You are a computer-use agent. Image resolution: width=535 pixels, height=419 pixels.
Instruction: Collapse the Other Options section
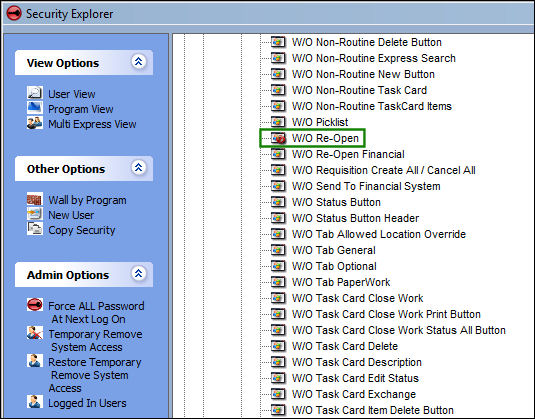click(139, 168)
